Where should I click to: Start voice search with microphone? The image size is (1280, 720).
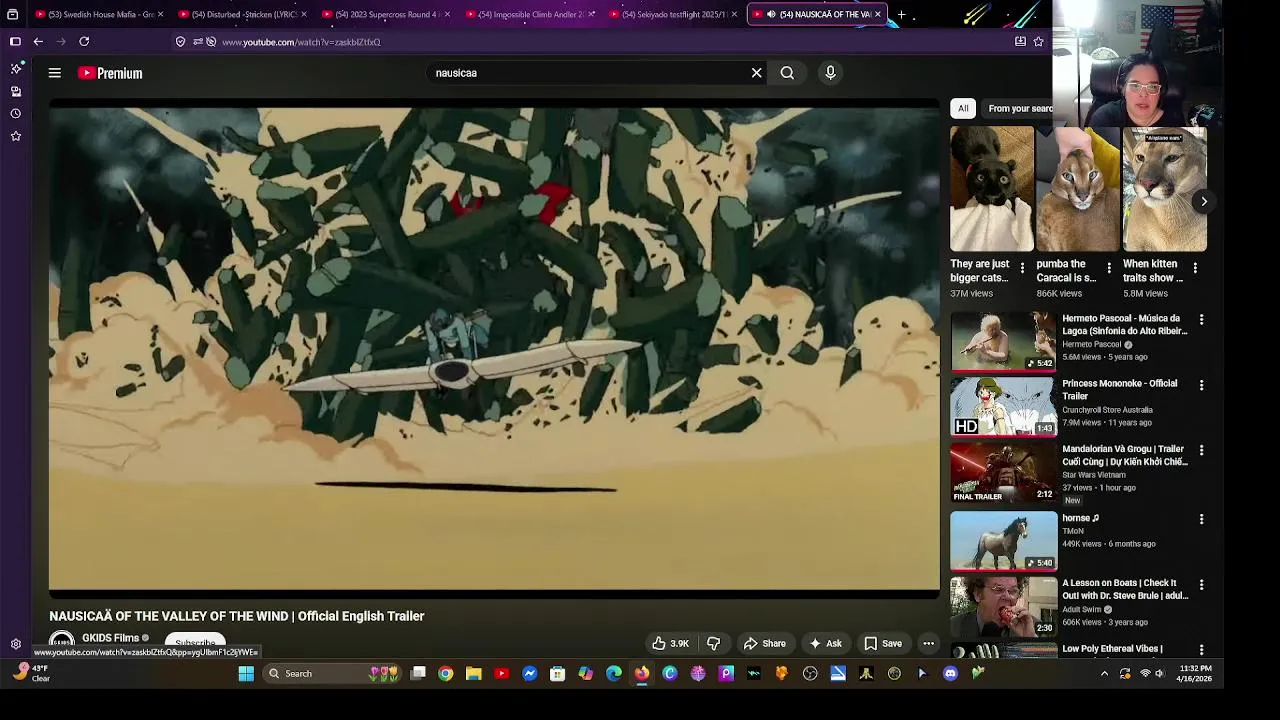830,73
